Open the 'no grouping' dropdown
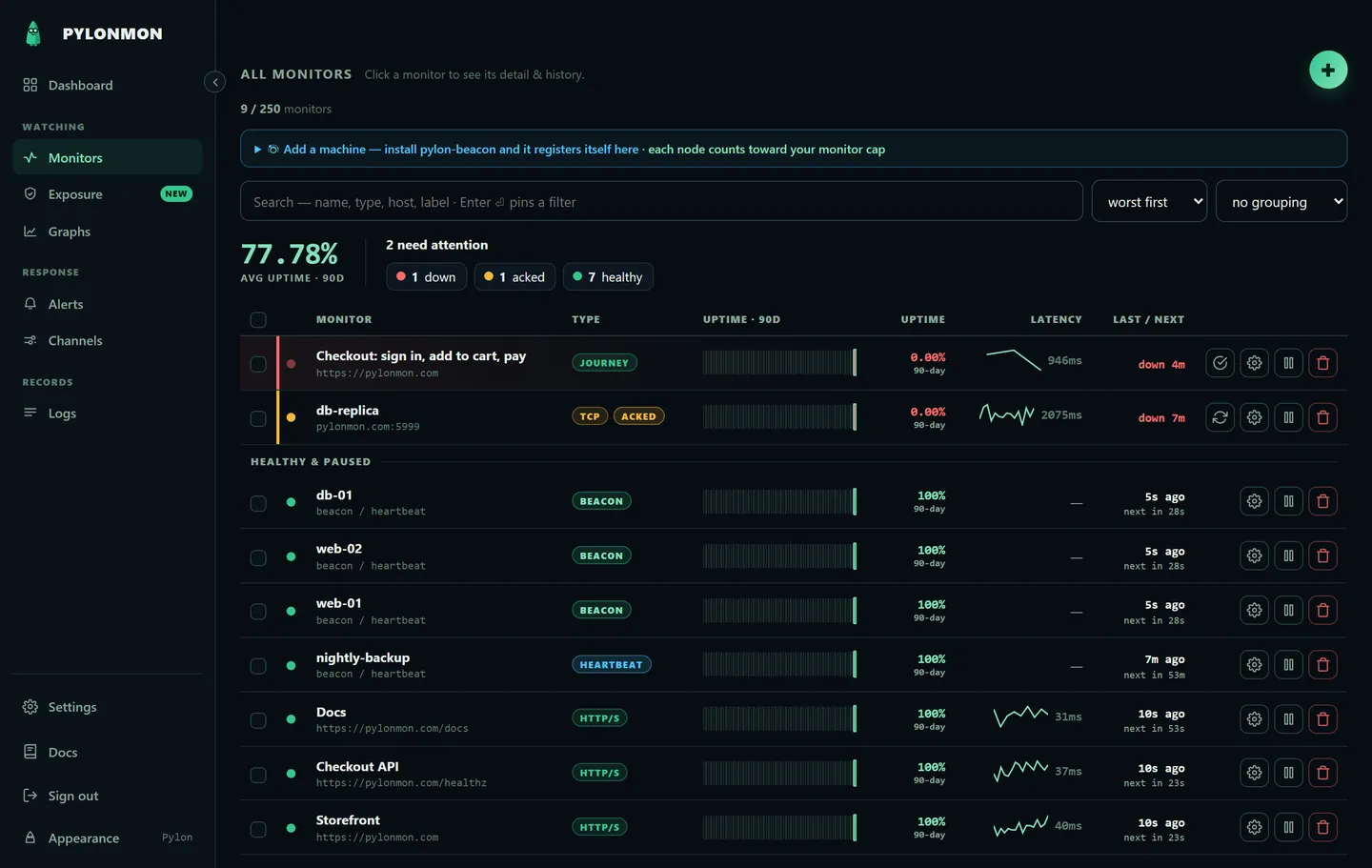 [x=1281, y=201]
